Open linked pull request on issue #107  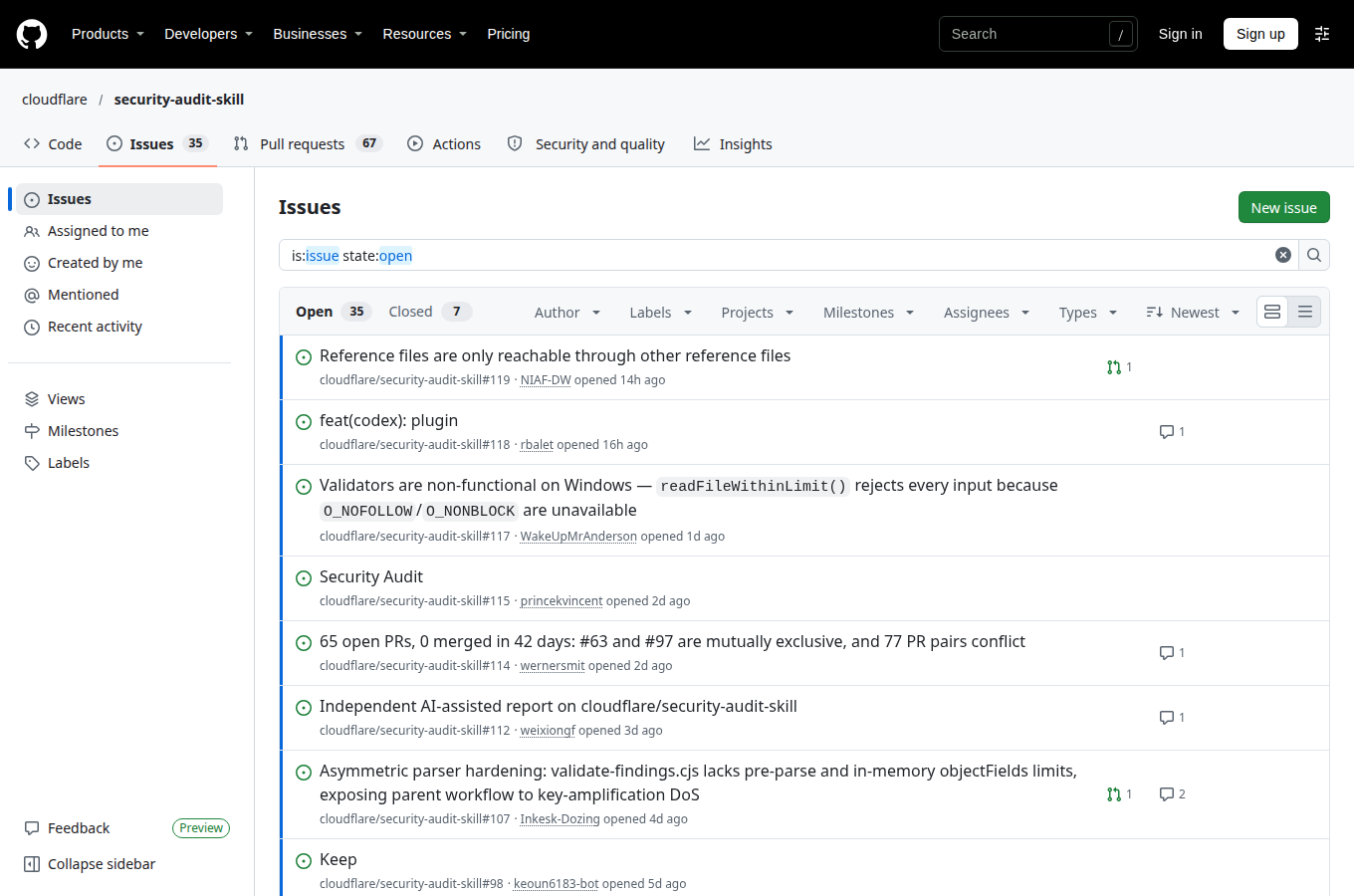click(x=1120, y=794)
